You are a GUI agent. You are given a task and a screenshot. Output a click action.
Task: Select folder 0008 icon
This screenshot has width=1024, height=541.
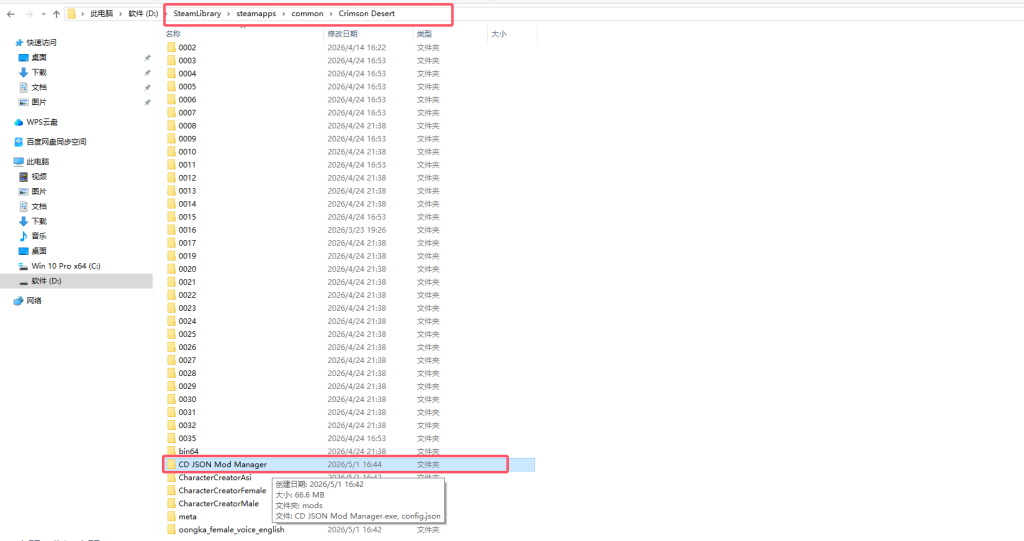171,125
